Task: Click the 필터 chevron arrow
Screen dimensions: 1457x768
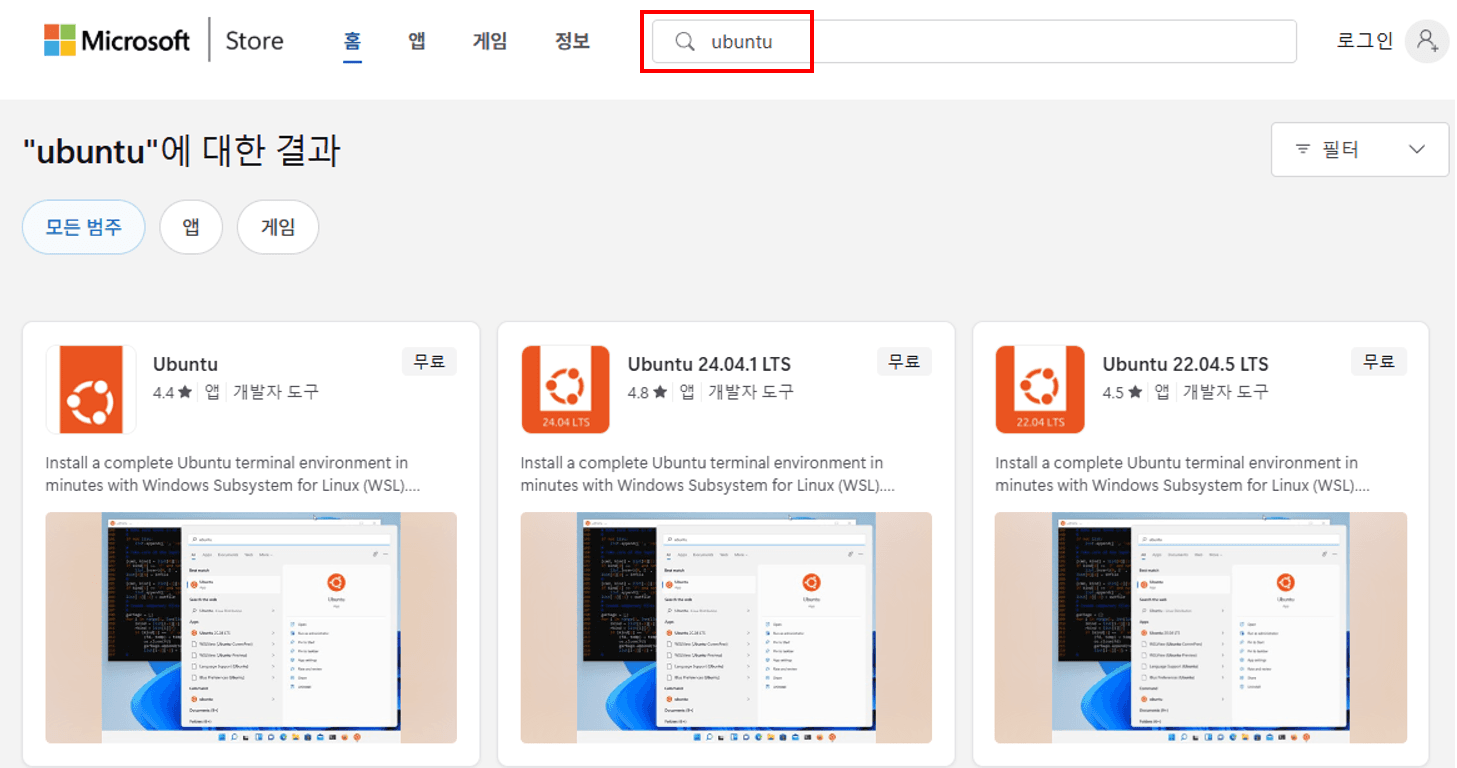Action: click(x=1416, y=149)
